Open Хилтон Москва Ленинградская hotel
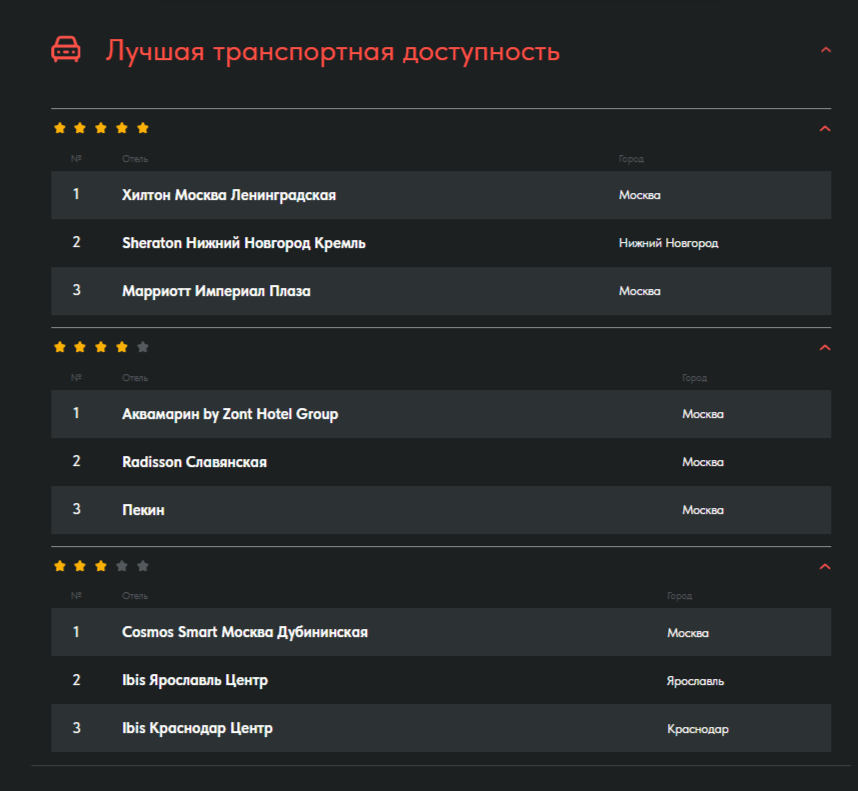 click(x=229, y=195)
